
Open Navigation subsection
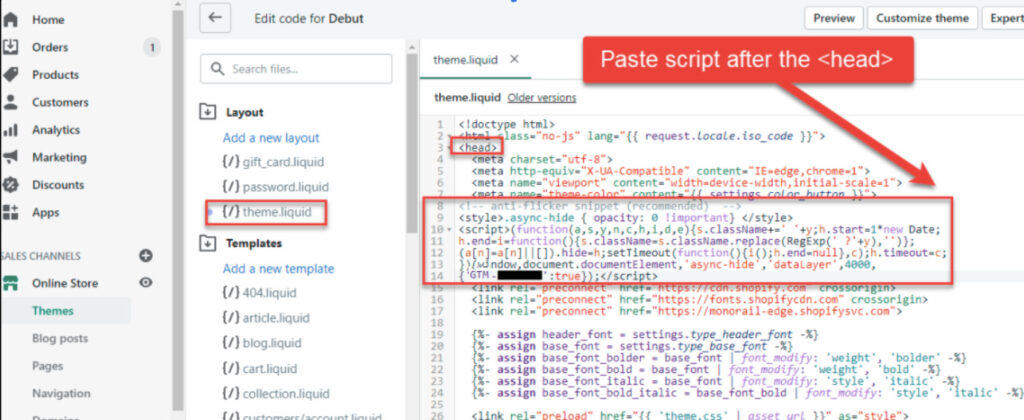[x=61, y=393]
